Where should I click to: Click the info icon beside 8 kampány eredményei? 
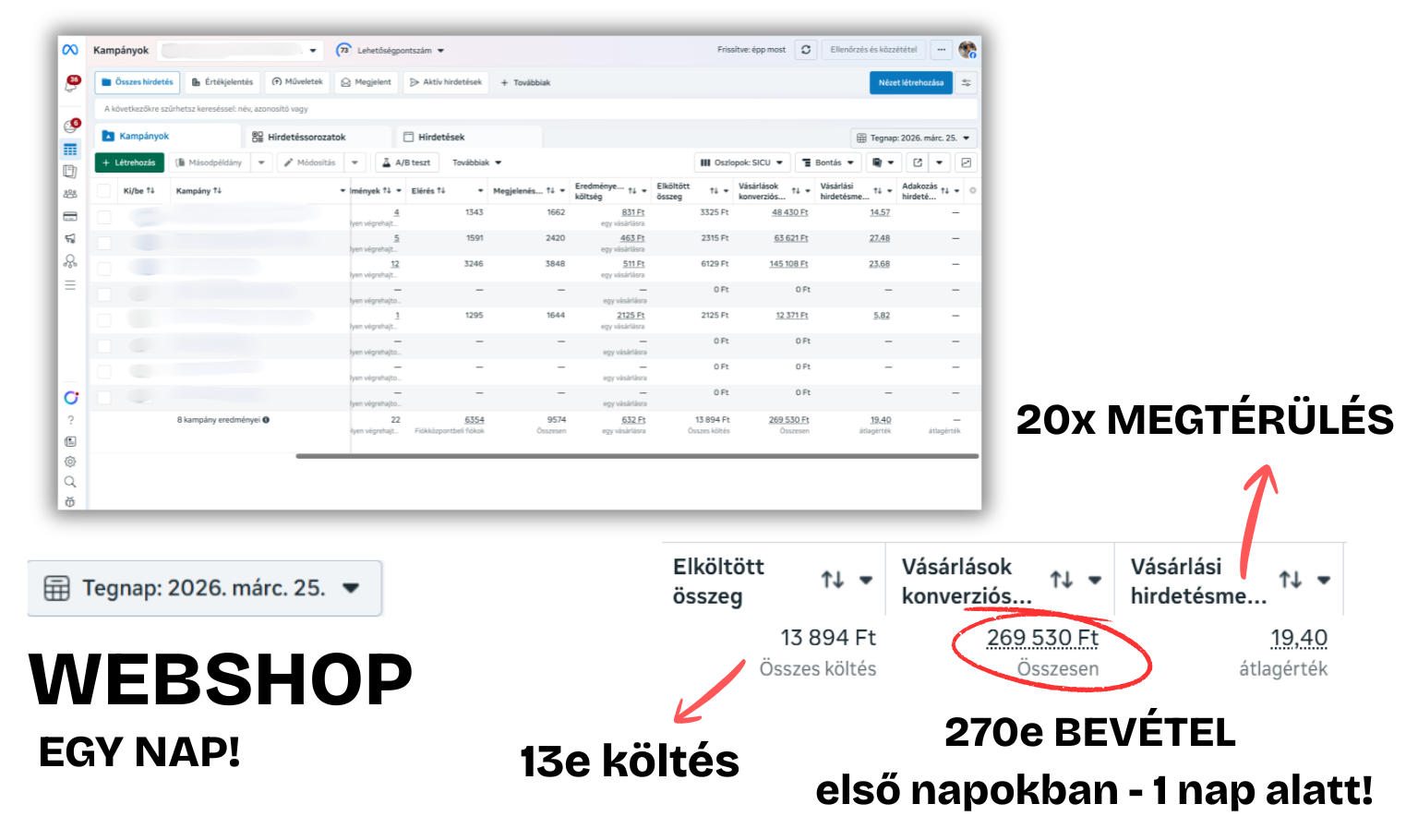(266, 420)
